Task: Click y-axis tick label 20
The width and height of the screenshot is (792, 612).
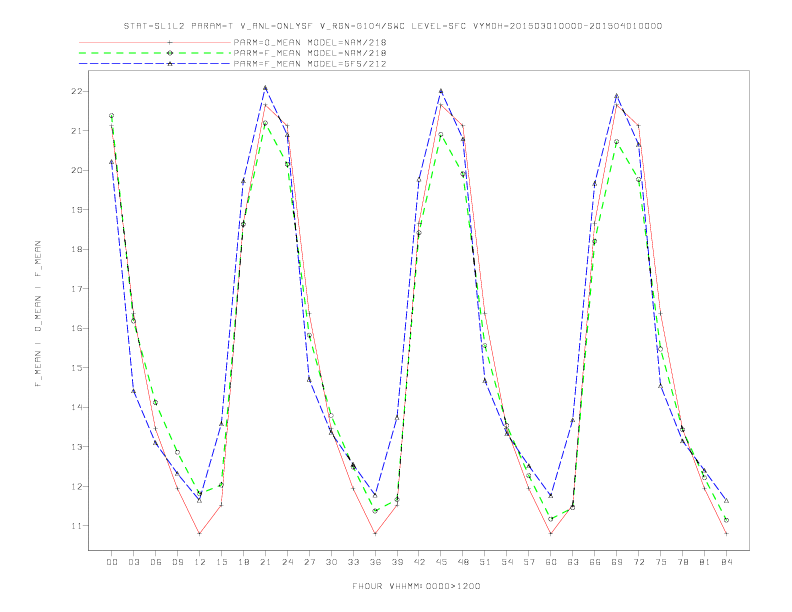Action: tap(77, 170)
